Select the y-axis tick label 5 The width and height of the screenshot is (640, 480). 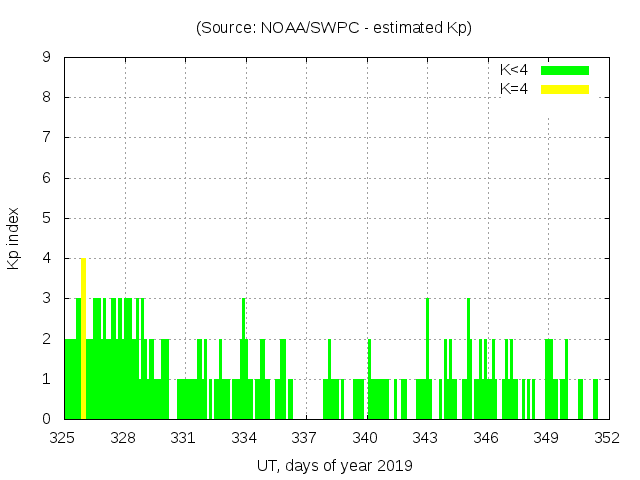46,218
